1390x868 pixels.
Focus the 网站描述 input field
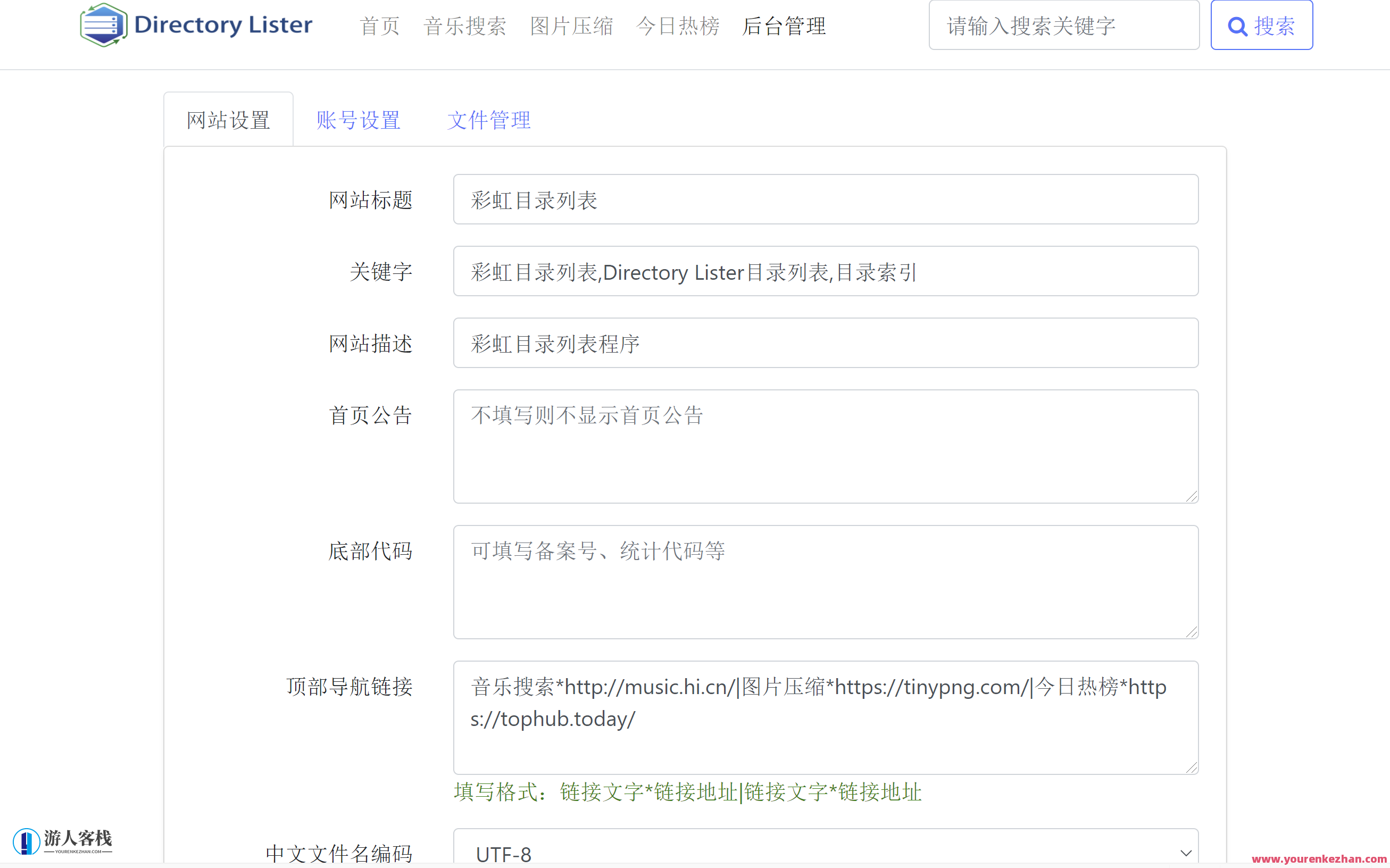(825, 343)
